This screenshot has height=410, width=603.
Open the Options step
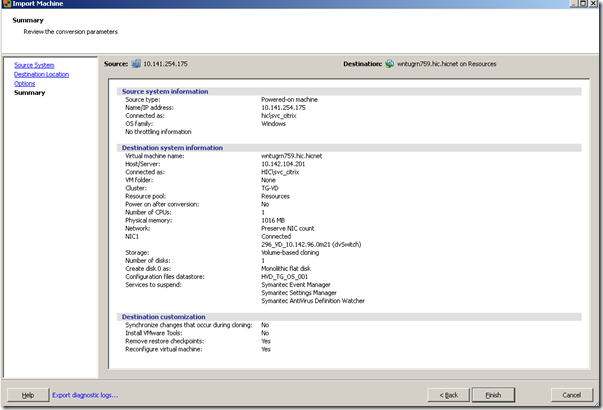pos(24,84)
